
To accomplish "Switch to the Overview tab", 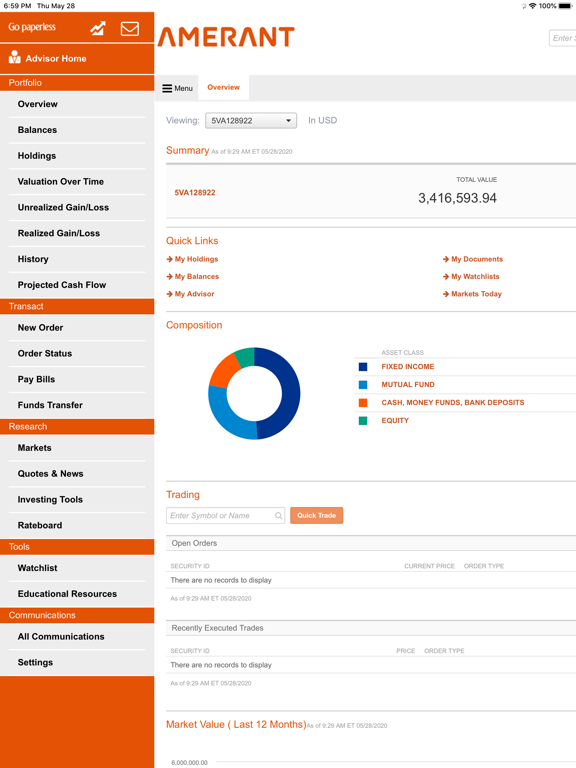I will point(223,87).
